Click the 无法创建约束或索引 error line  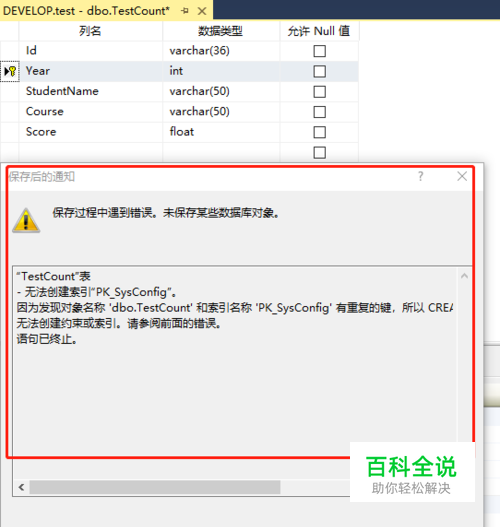pos(119,323)
